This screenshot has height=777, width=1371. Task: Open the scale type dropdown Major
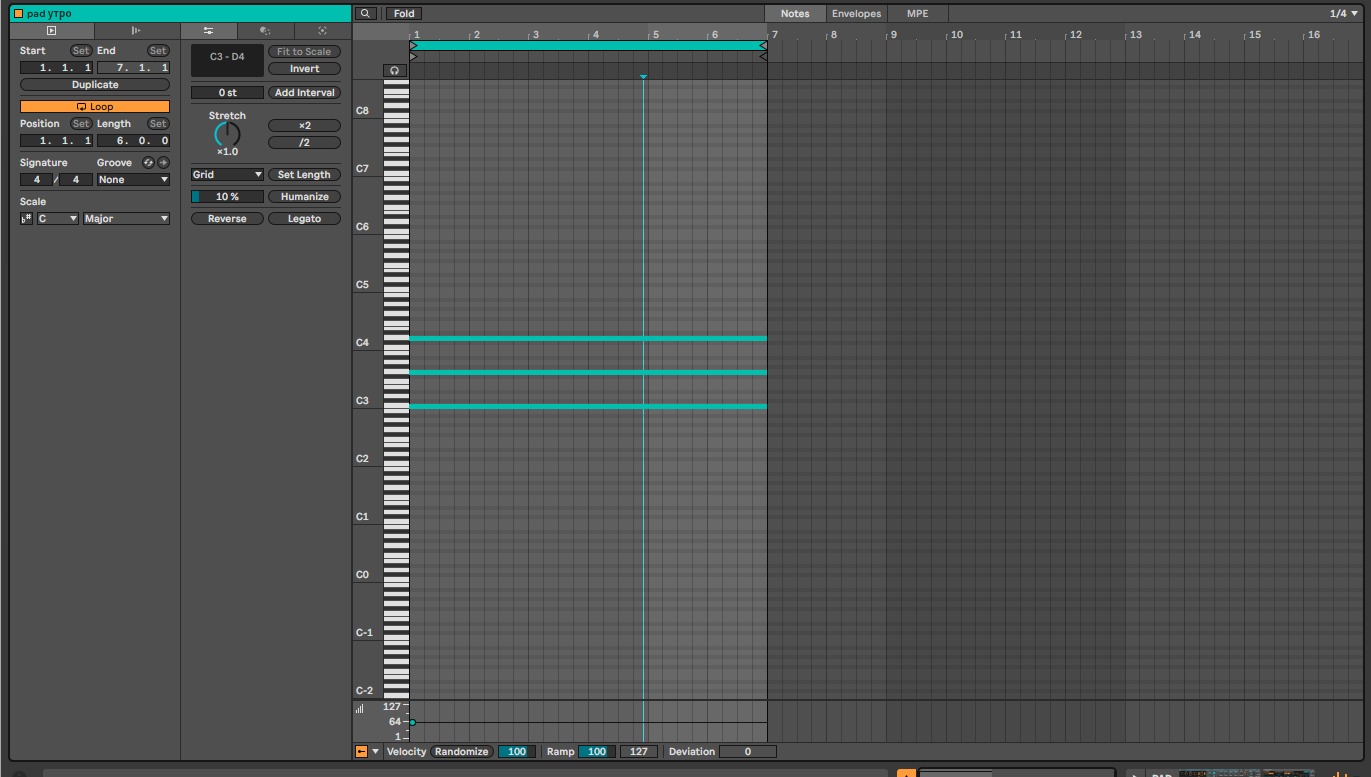coord(126,219)
